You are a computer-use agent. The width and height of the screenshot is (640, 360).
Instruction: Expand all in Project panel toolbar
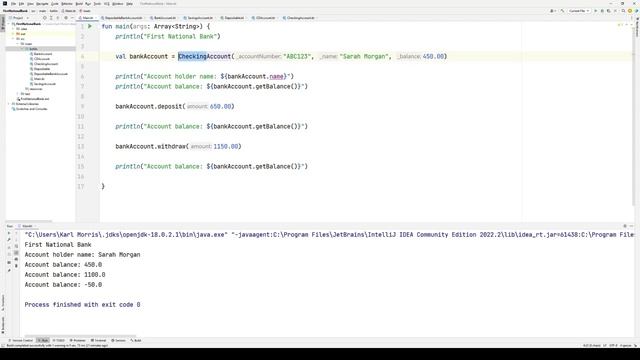click(x=51, y=18)
